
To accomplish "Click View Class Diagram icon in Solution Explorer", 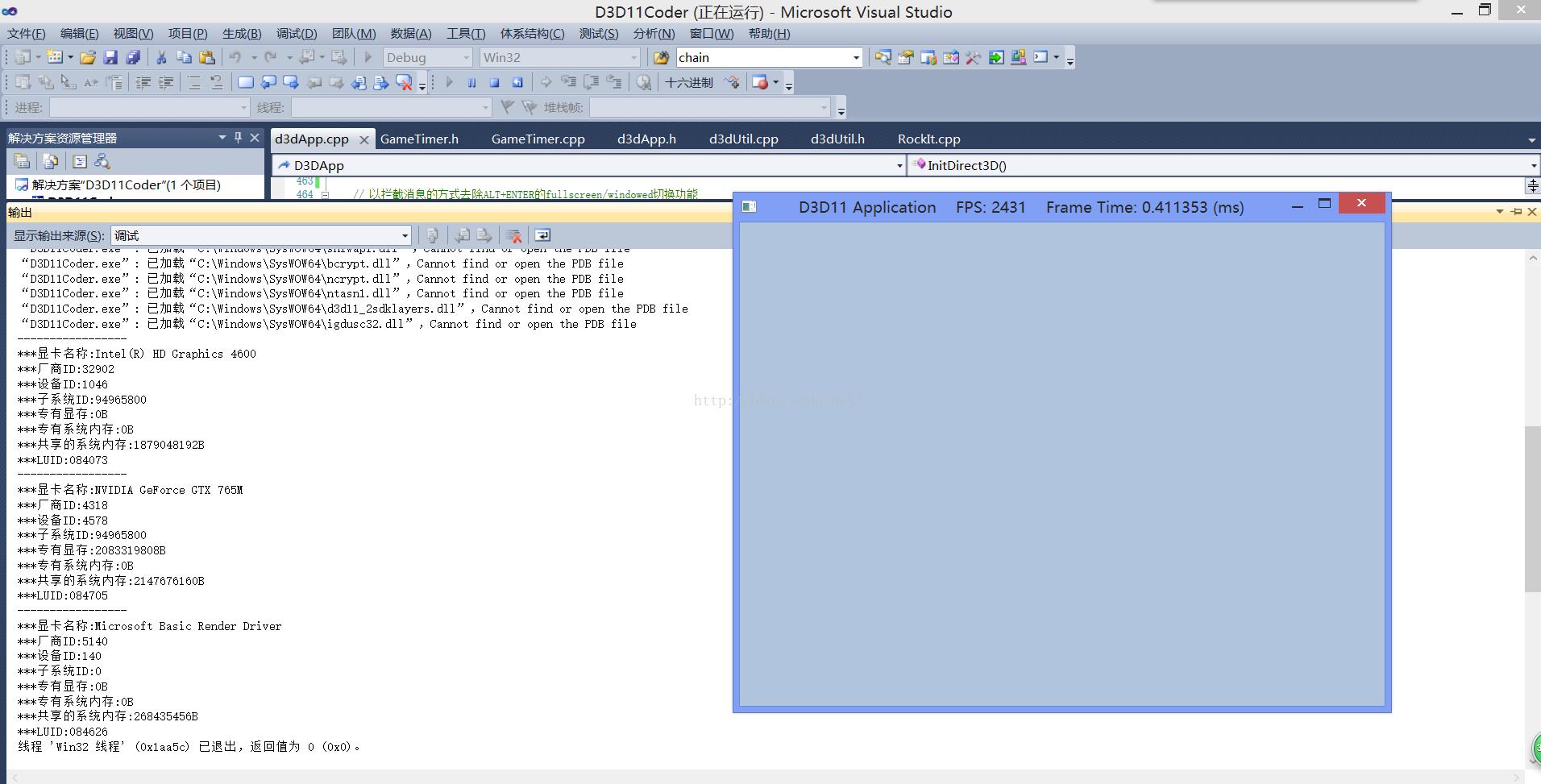I will [x=102, y=161].
